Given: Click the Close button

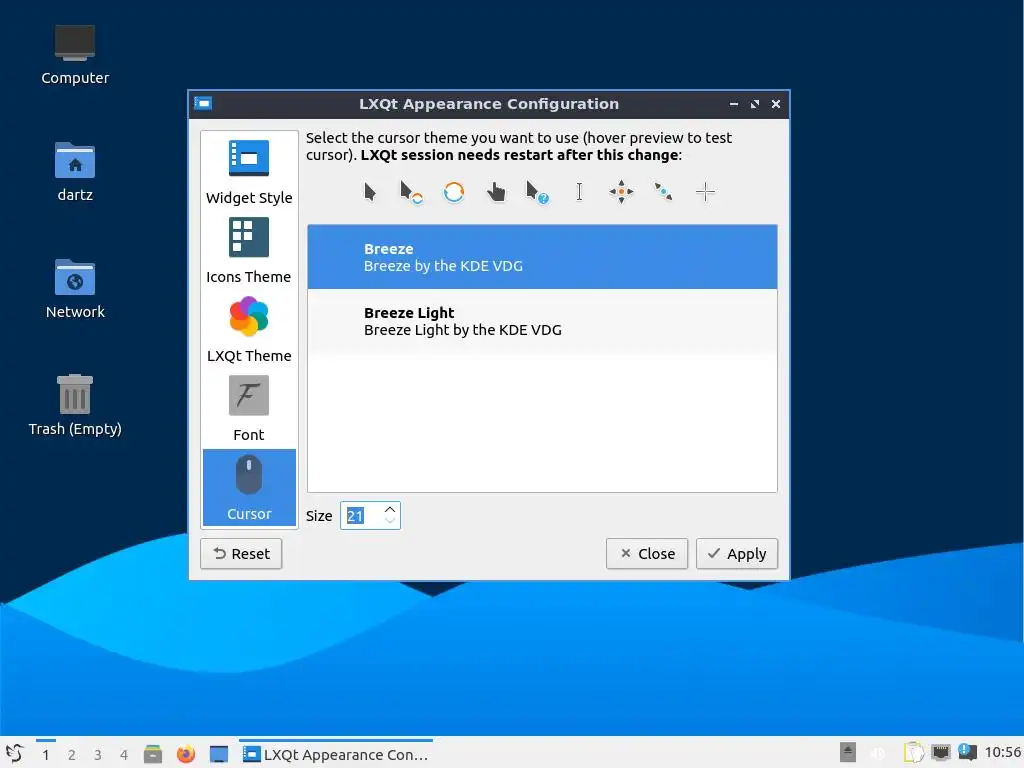Looking at the screenshot, I should point(647,554).
